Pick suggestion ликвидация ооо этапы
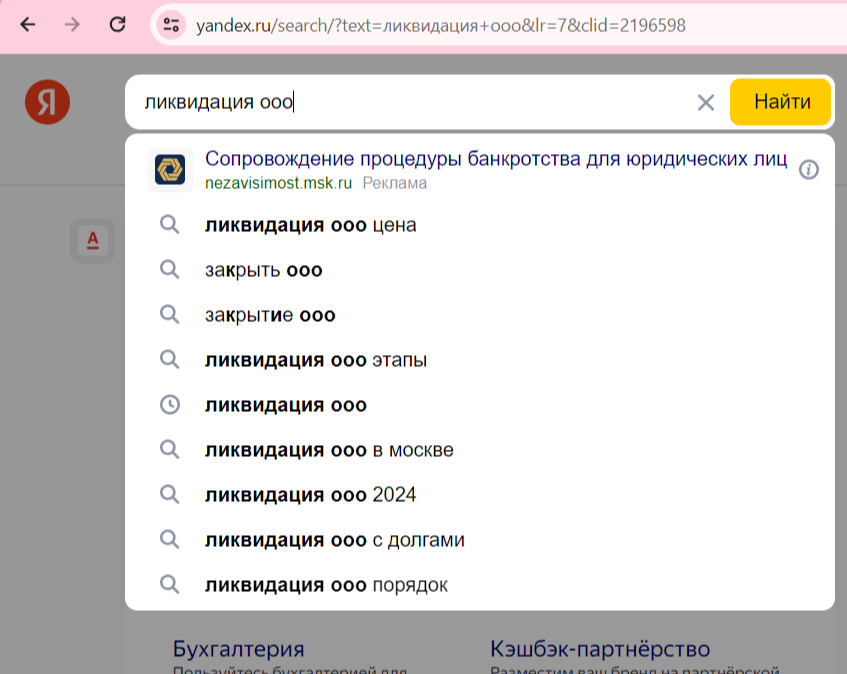 316,360
